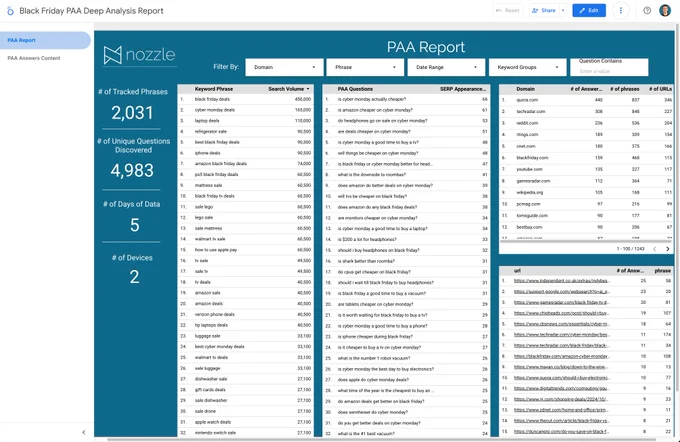Open the independent.co.uk URL link
680x442 pixels.
[561, 281]
